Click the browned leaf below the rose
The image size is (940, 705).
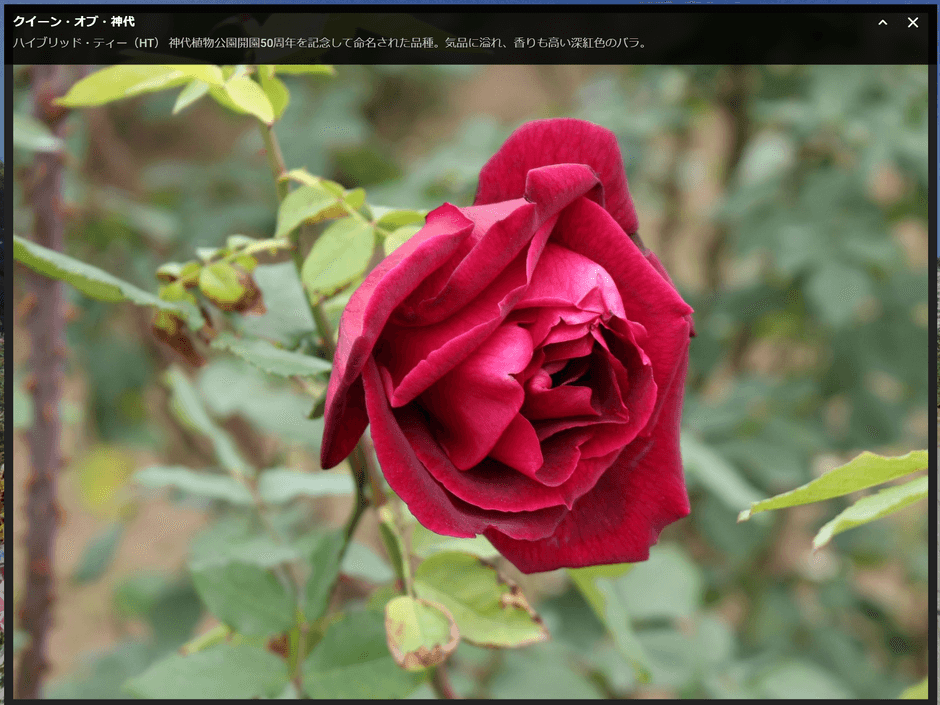[x=420, y=632]
